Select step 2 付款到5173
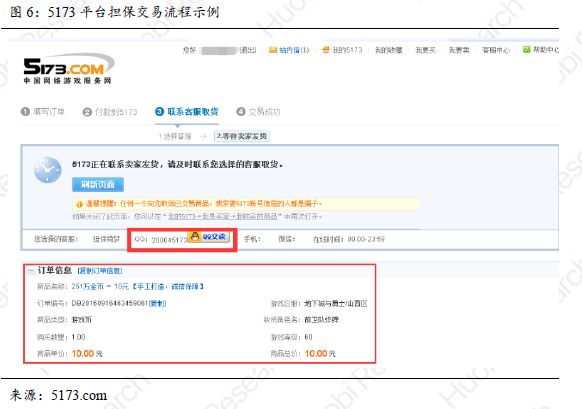582x409 pixels. tap(110, 112)
